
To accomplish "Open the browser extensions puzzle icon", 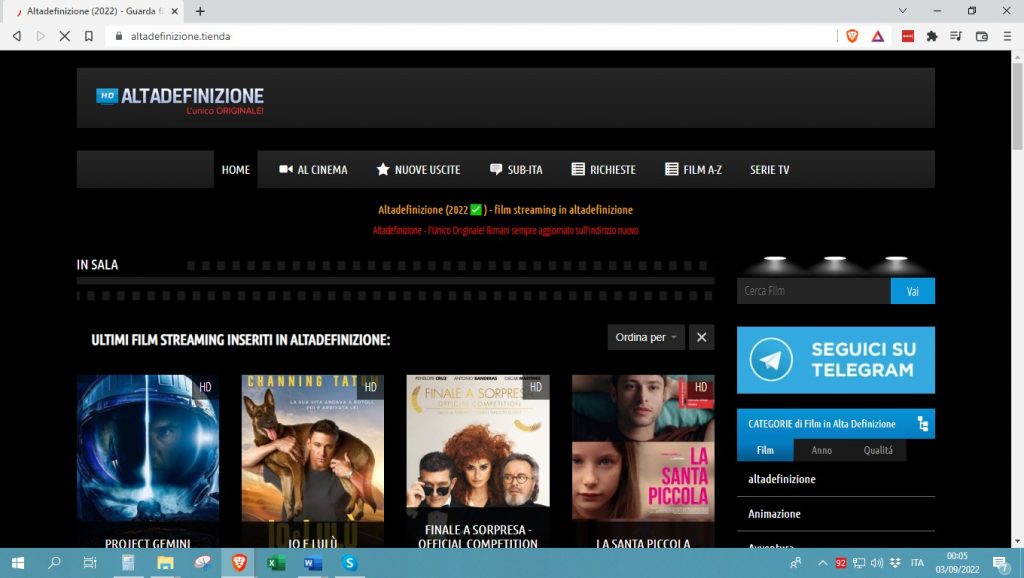I will [932, 36].
